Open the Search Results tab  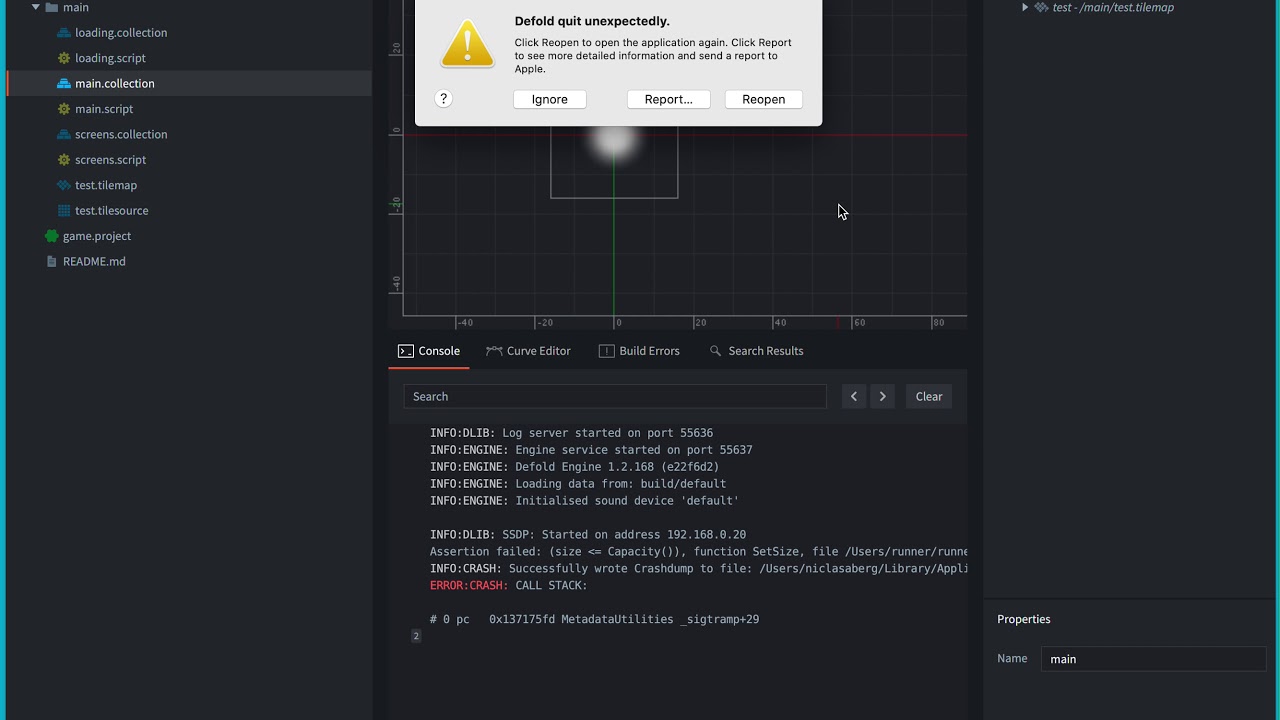coord(756,351)
